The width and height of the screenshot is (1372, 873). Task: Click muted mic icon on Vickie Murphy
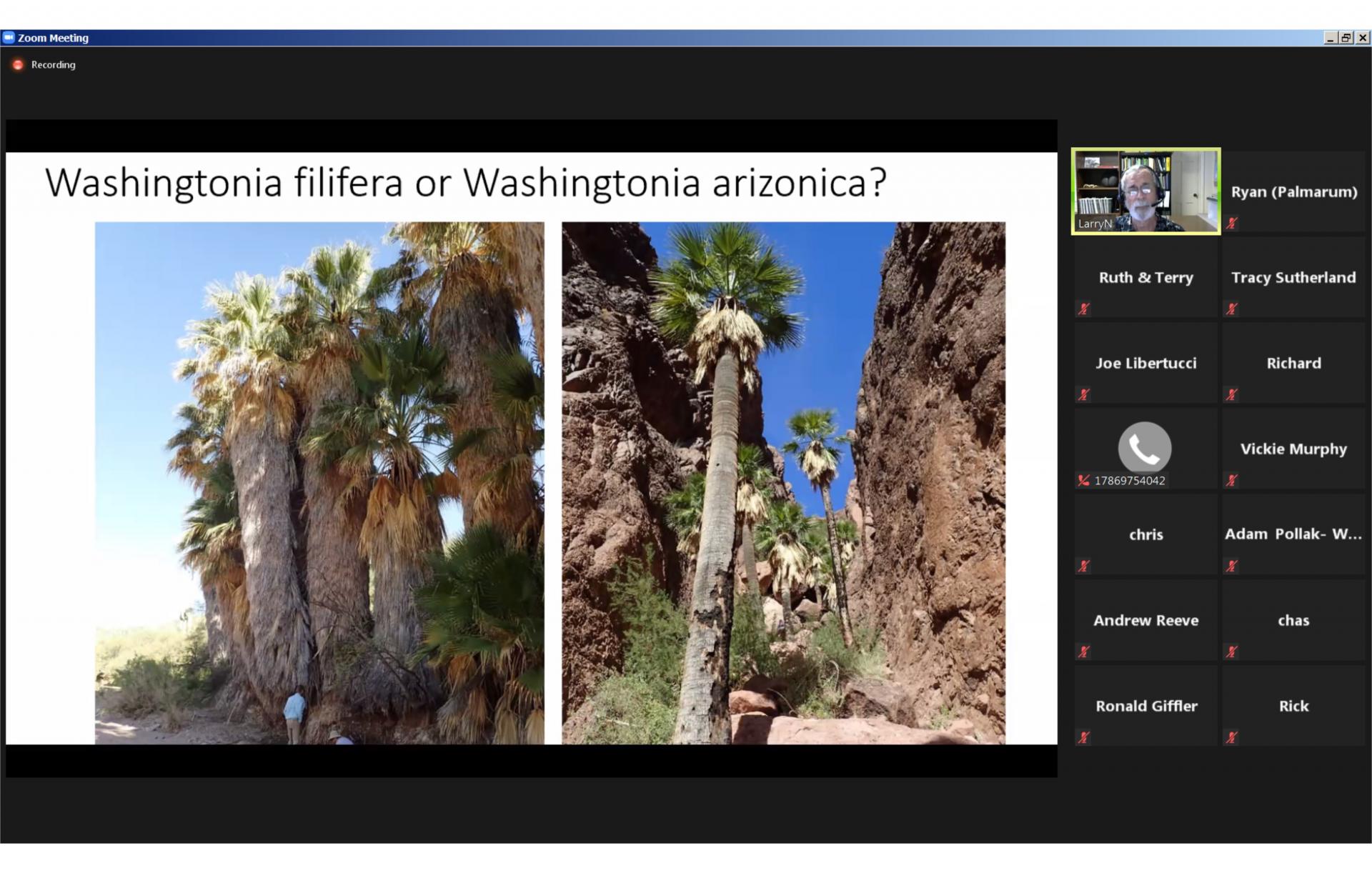point(1231,481)
